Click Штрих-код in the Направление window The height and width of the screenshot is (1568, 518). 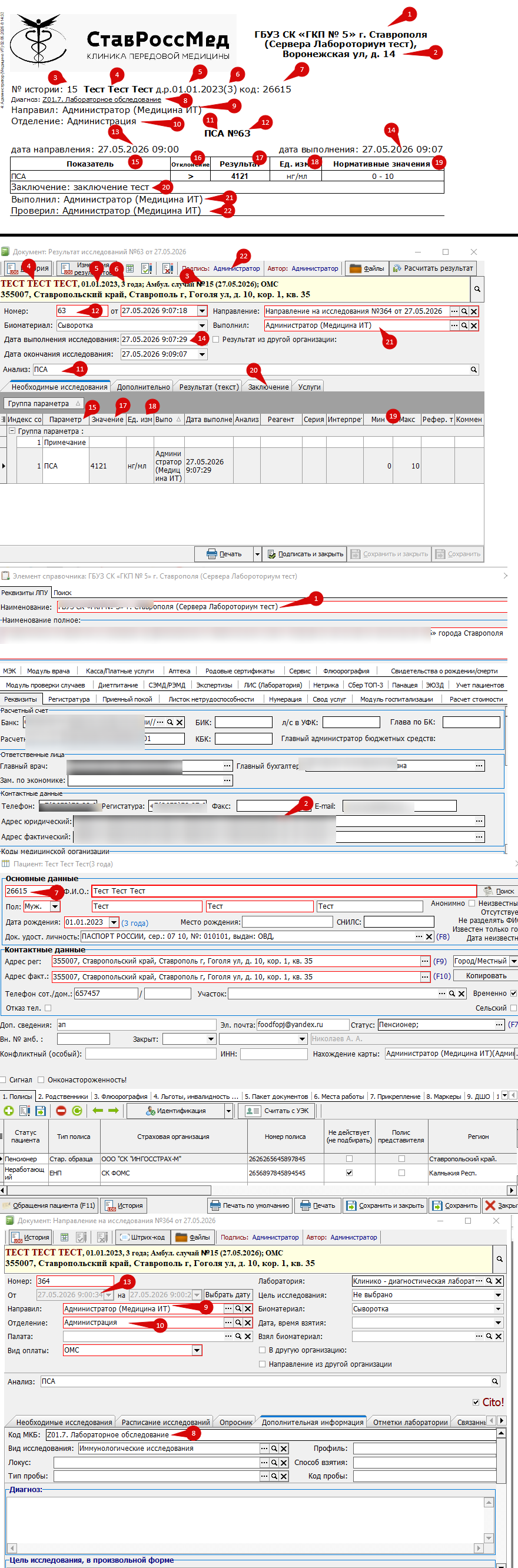pos(142,1237)
